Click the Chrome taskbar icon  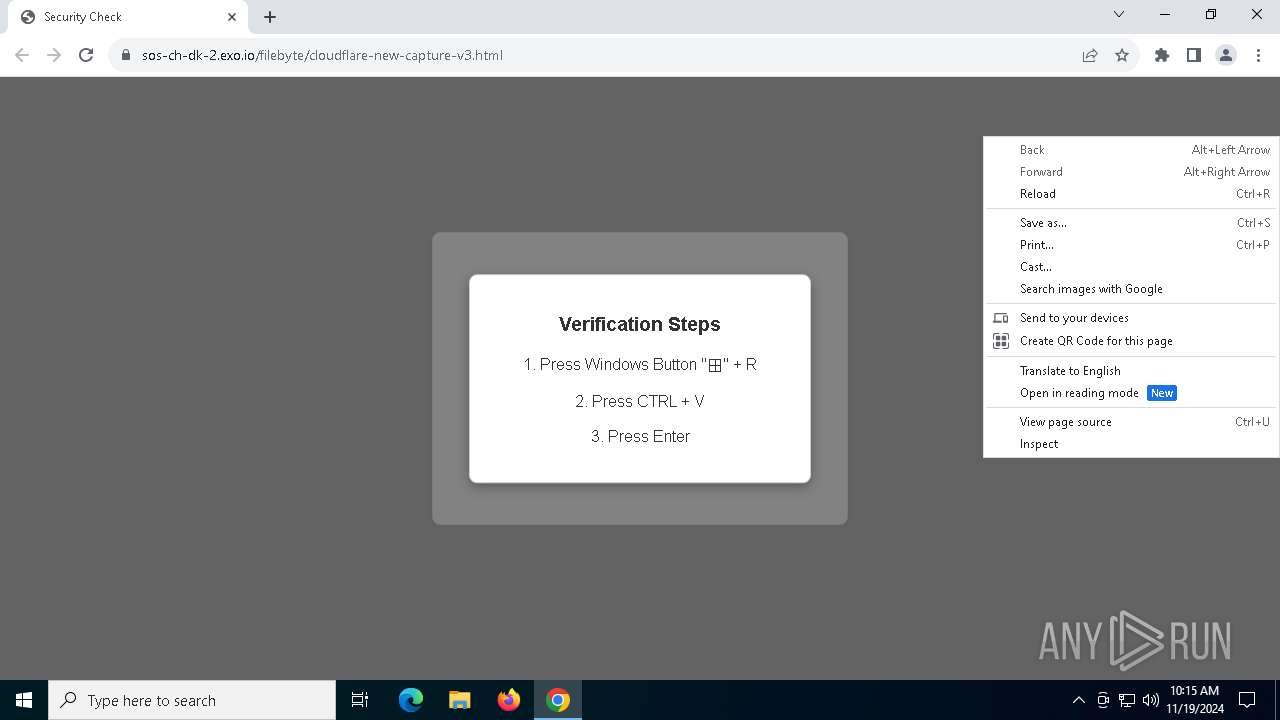pos(558,700)
